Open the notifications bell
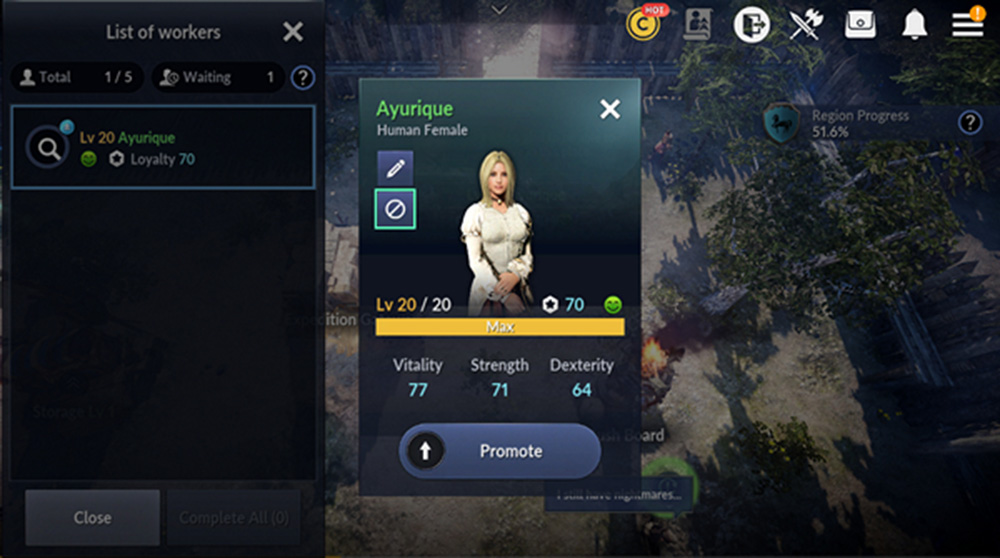The height and width of the screenshot is (558, 1000). [x=915, y=25]
